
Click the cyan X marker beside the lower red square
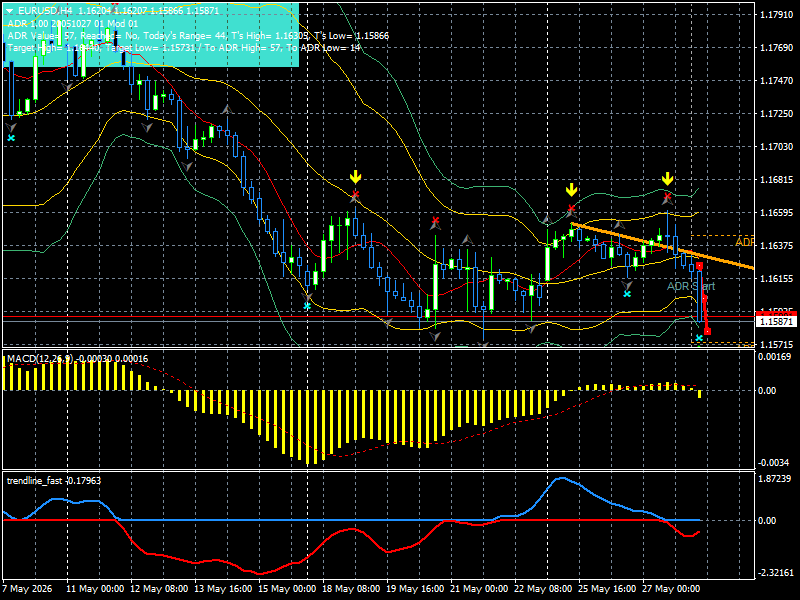699,338
